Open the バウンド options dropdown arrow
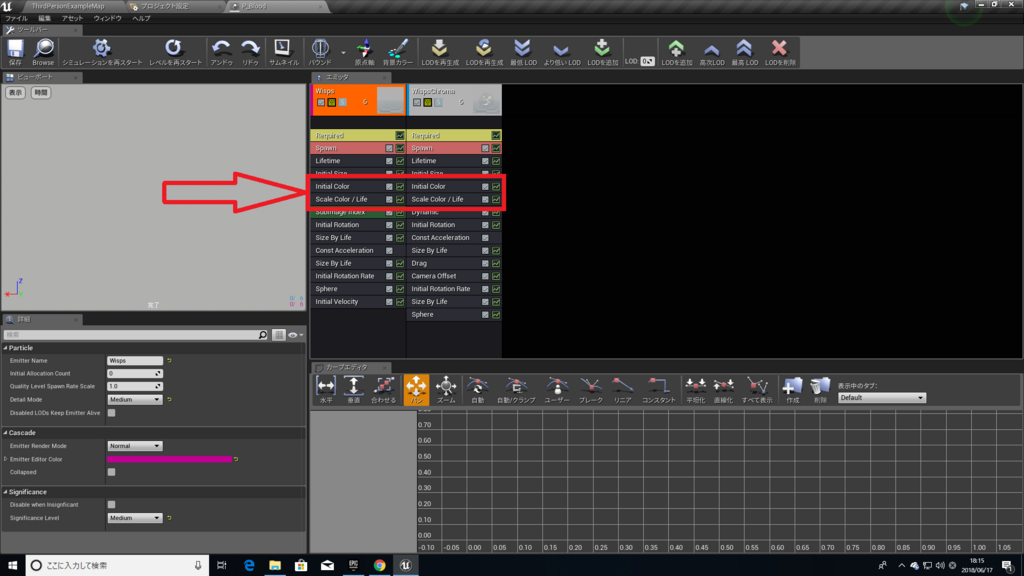Image resolution: width=1024 pixels, height=576 pixels. [x=343, y=52]
